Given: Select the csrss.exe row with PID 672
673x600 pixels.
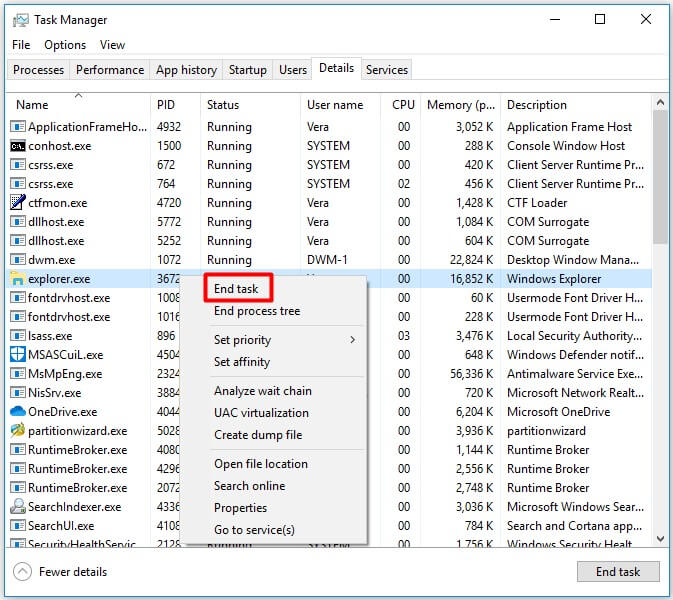Looking at the screenshot, I should tap(330, 165).
